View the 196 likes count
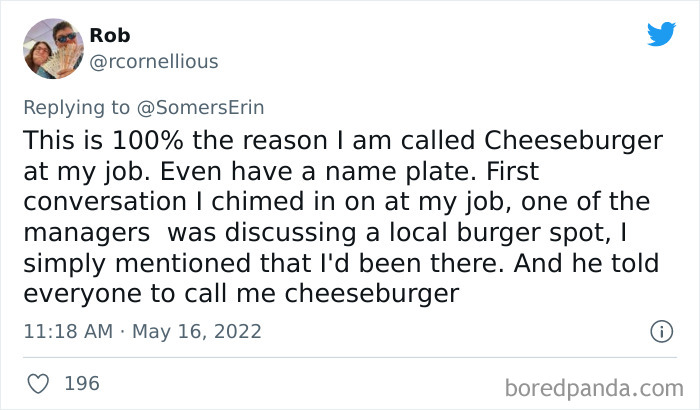This screenshot has width=700, height=410. 83,382
